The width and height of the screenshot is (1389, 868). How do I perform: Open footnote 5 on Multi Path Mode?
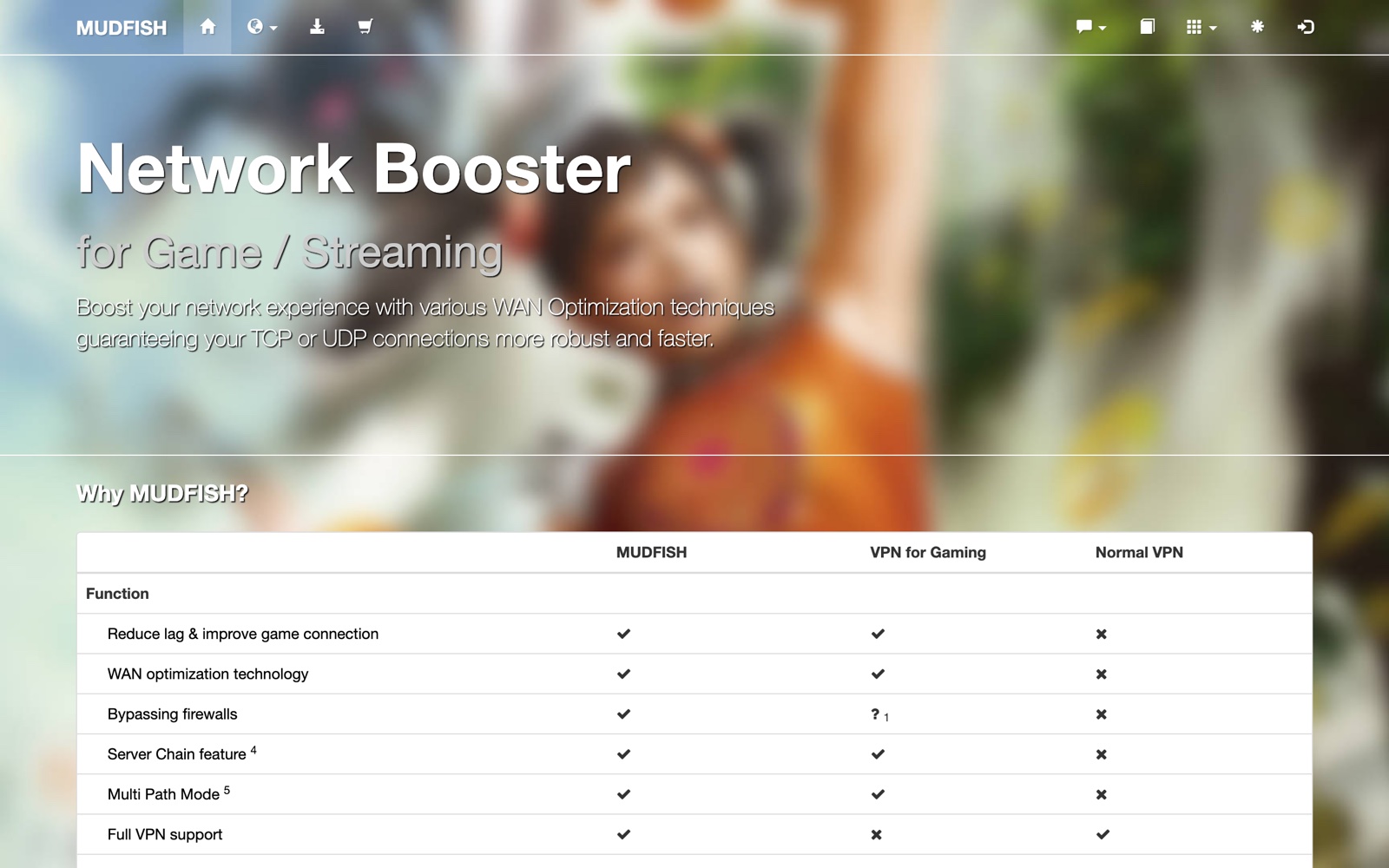pos(227,790)
